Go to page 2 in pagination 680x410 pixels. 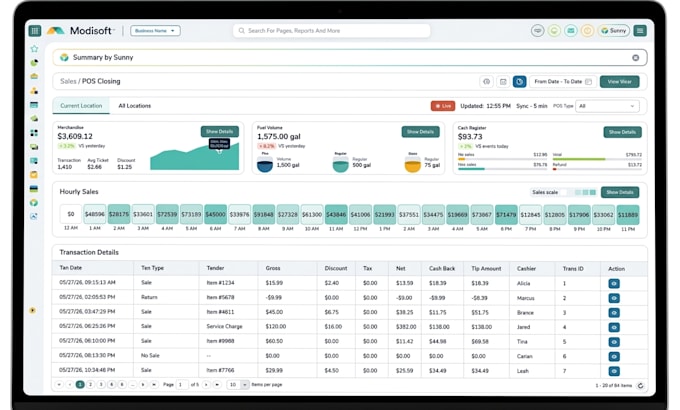90,385
